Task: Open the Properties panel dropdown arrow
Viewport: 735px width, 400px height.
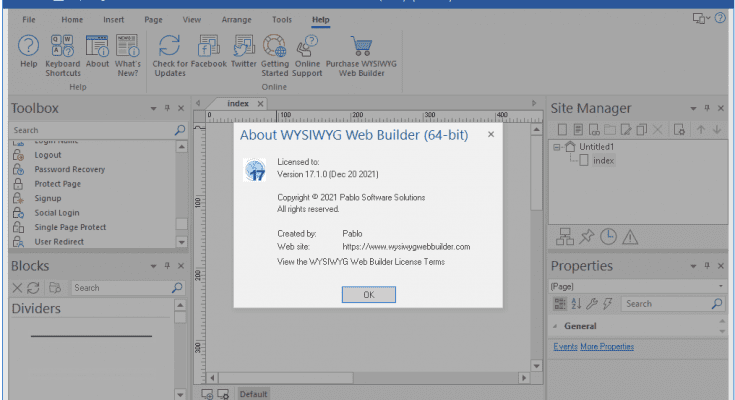Action: click(693, 266)
